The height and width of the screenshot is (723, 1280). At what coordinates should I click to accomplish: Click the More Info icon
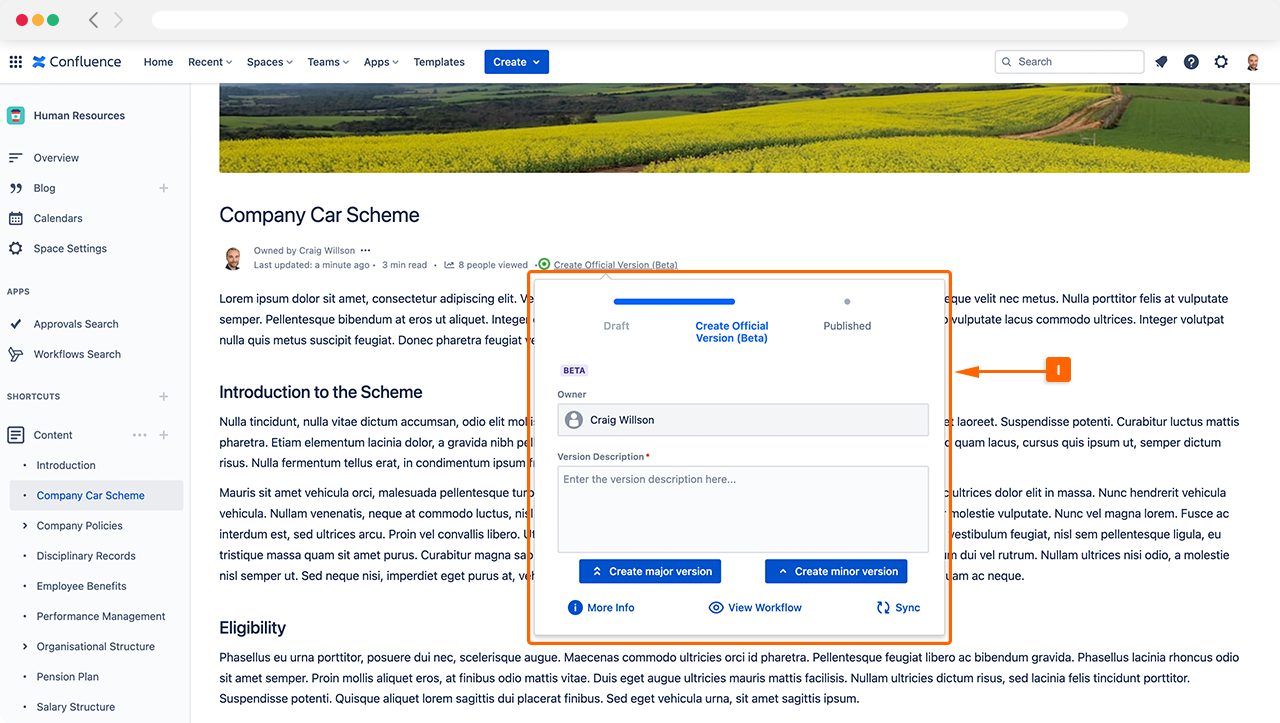pyautogui.click(x=575, y=608)
